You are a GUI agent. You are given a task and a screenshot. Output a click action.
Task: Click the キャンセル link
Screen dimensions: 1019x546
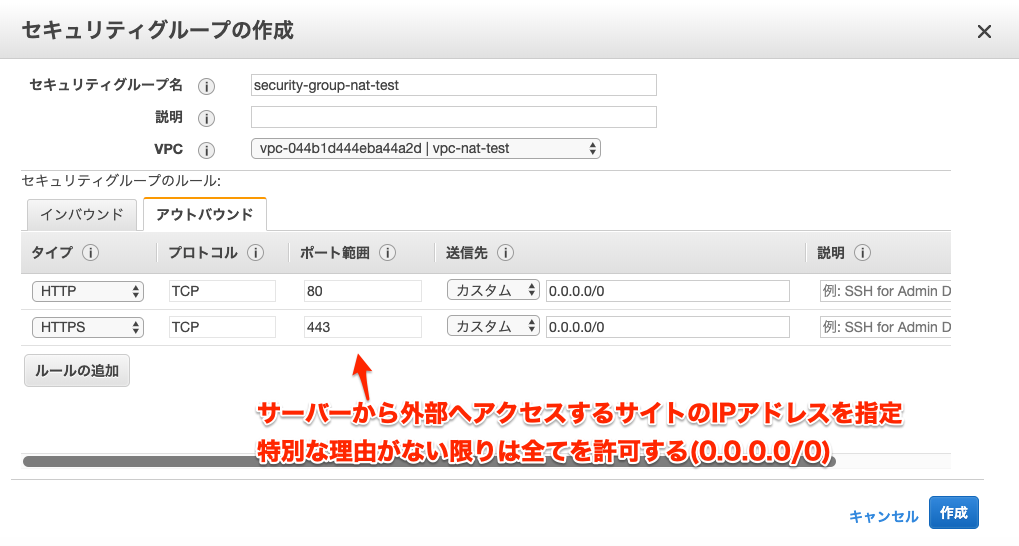(x=883, y=516)
